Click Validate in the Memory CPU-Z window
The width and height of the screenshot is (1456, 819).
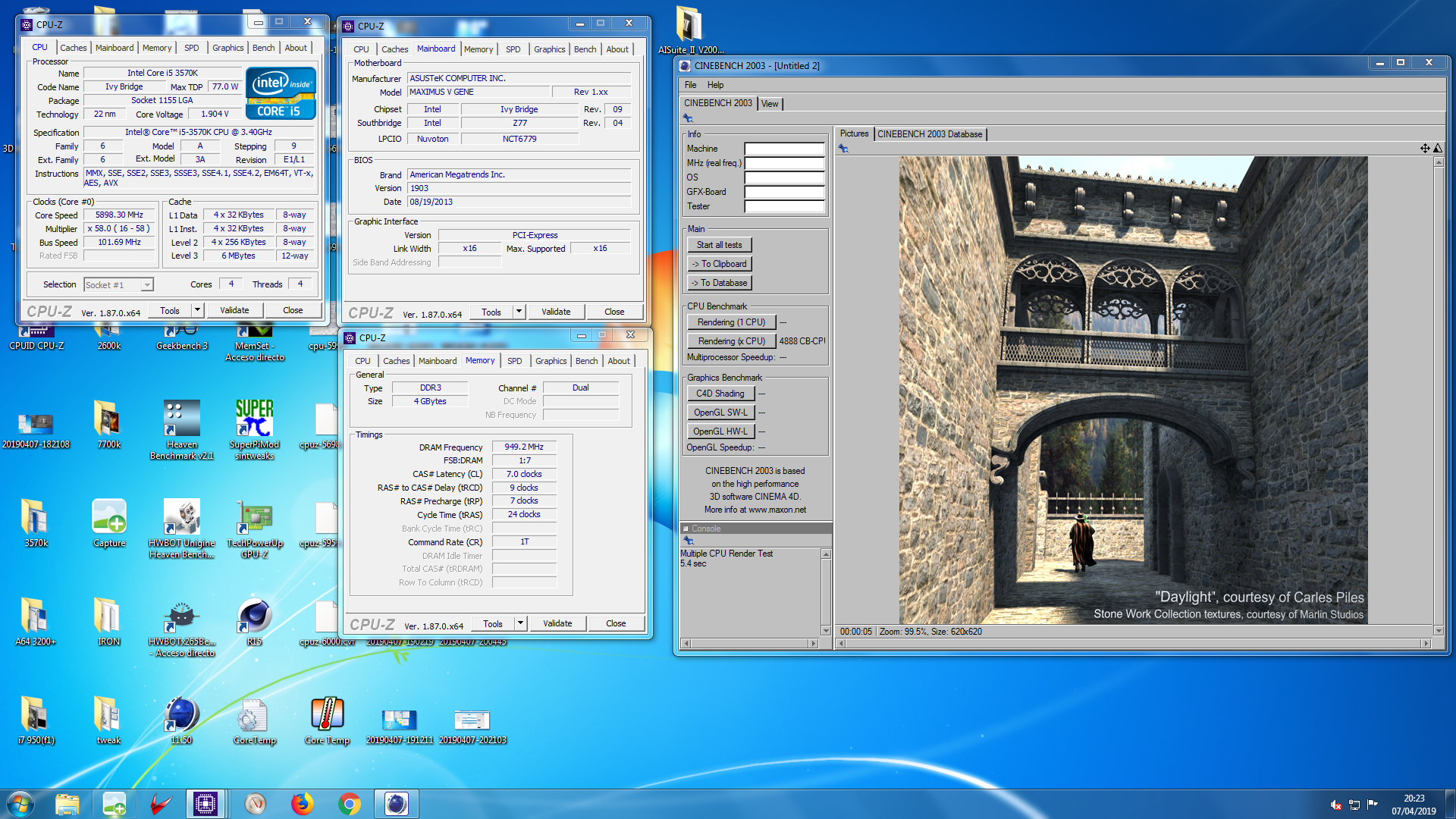(557, 623)
